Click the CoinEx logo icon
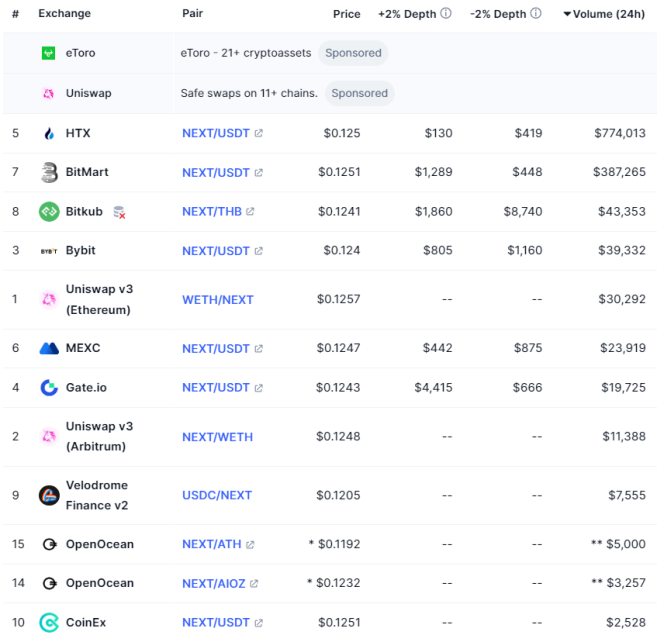Screen dimensions: 657x642 49,623
